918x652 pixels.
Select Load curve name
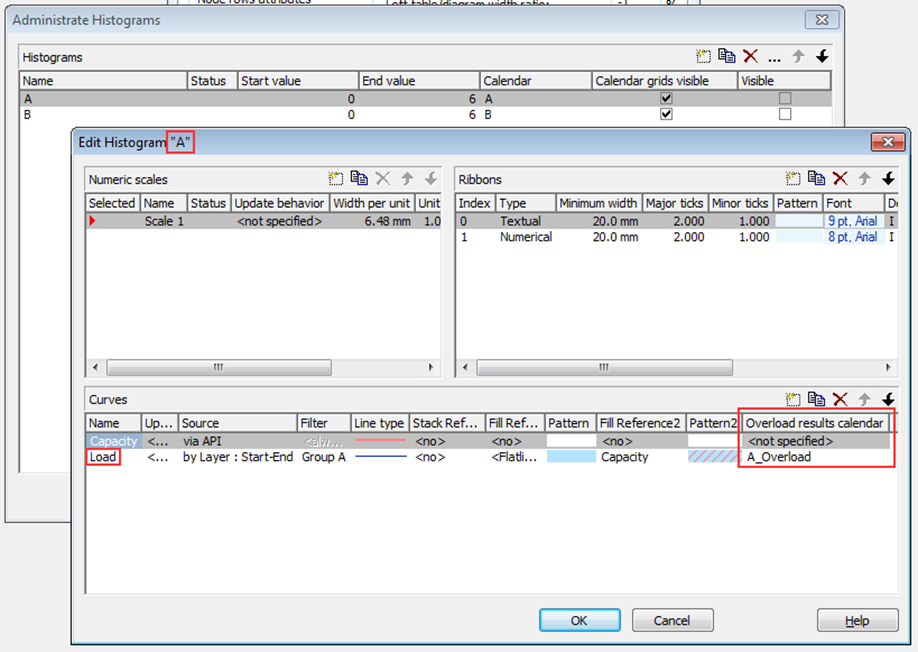pyautogui.click(x=103, y=457)
